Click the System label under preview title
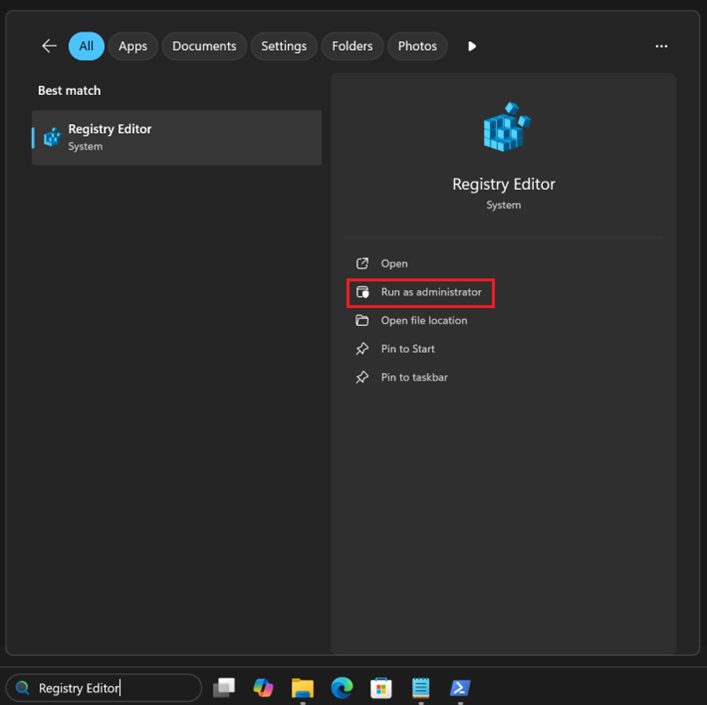This screenshot has width=707, height=705. [504, 205]
